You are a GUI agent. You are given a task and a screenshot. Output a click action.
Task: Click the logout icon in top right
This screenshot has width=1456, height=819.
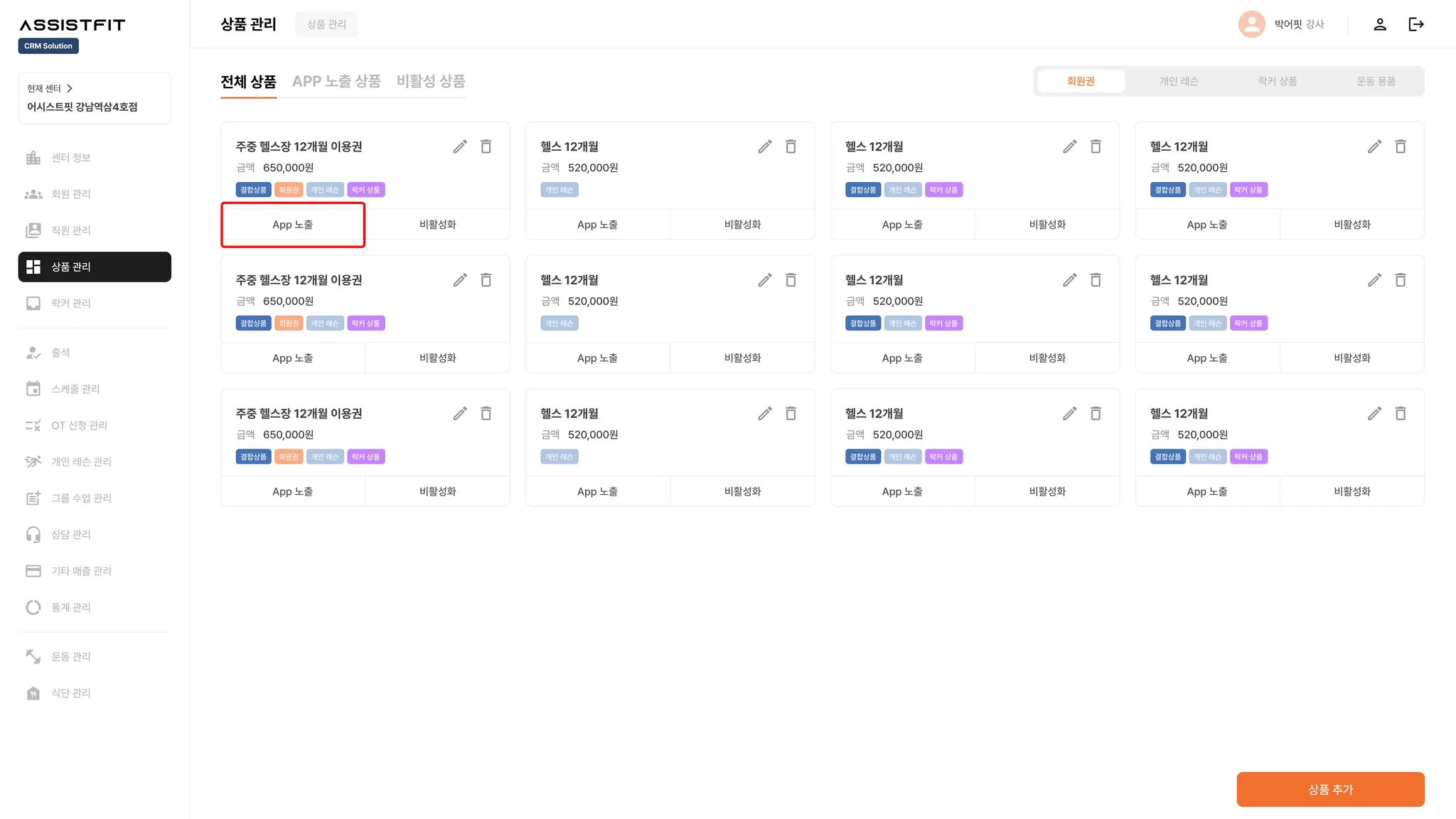(x=1415, y=24)
